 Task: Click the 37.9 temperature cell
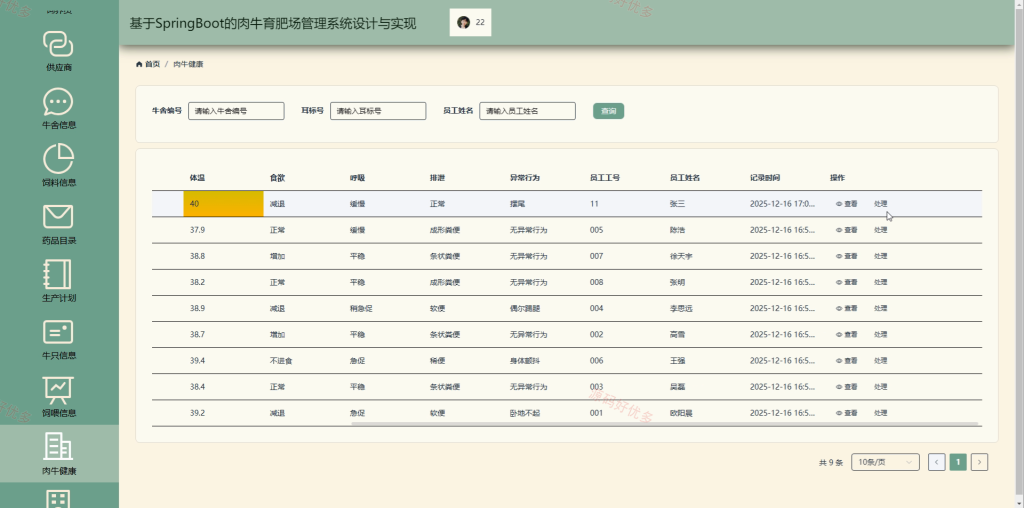pyautogui.click(x=197, y=230)
